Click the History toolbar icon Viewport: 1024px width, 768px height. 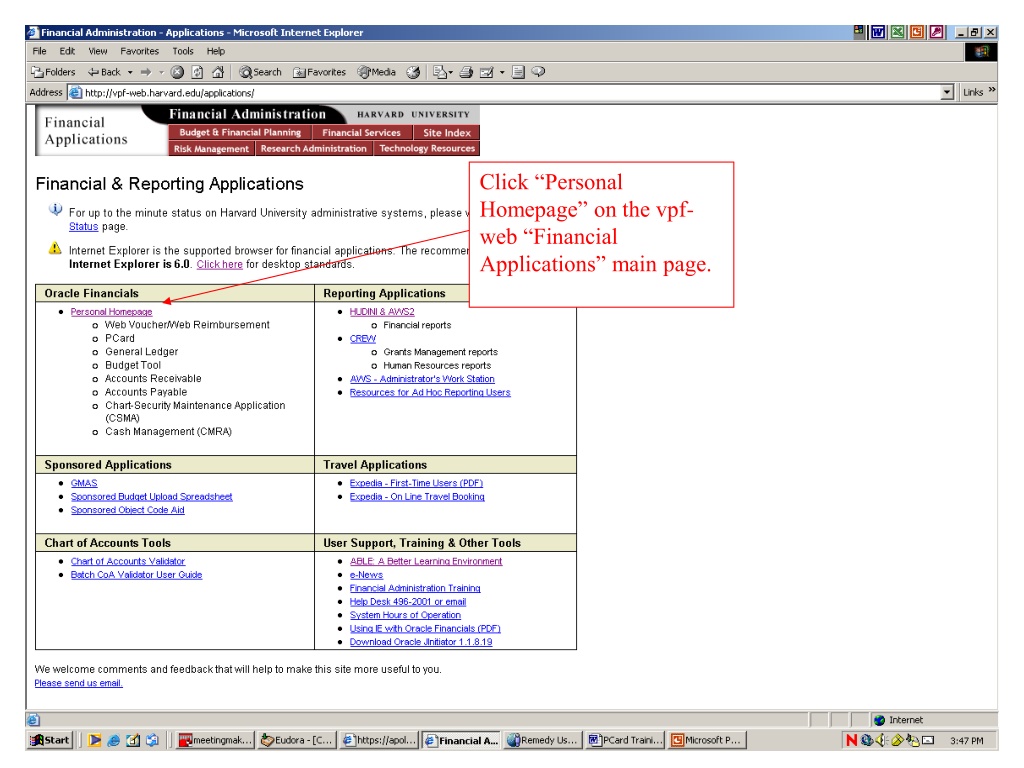[x=413, y=72]
